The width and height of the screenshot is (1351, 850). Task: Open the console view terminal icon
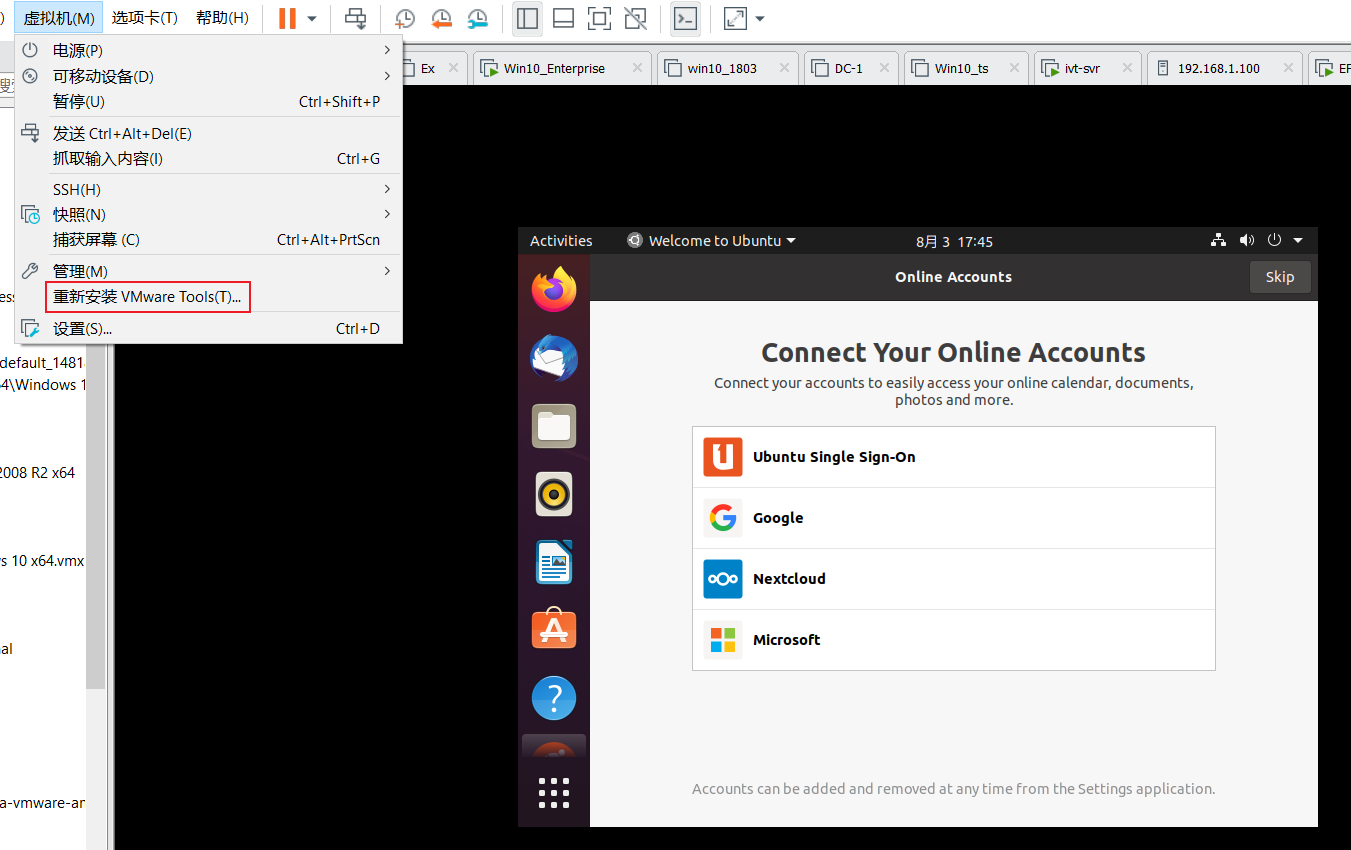coord(685,18)
